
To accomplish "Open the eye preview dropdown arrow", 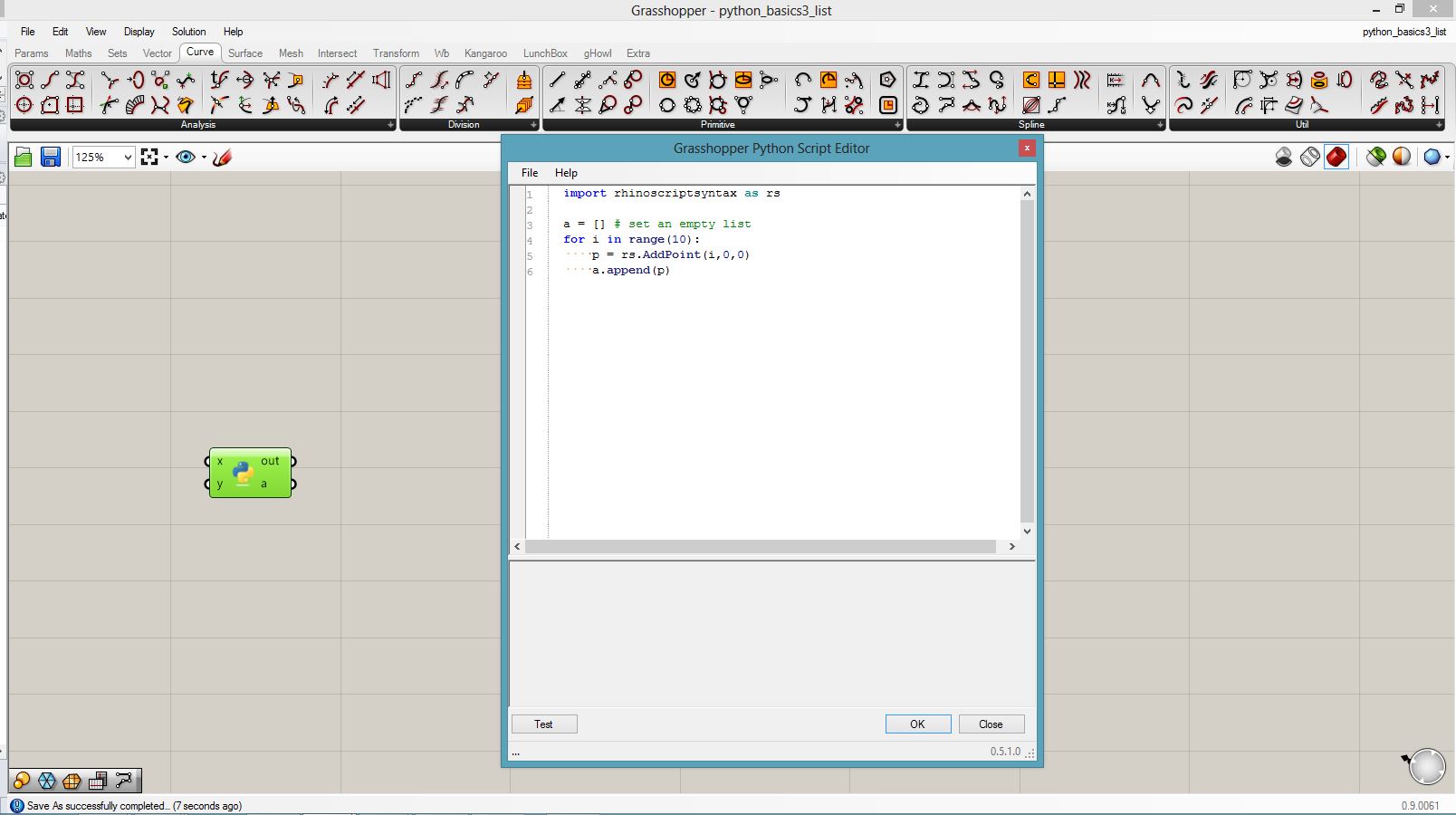I will click(204, 158).
